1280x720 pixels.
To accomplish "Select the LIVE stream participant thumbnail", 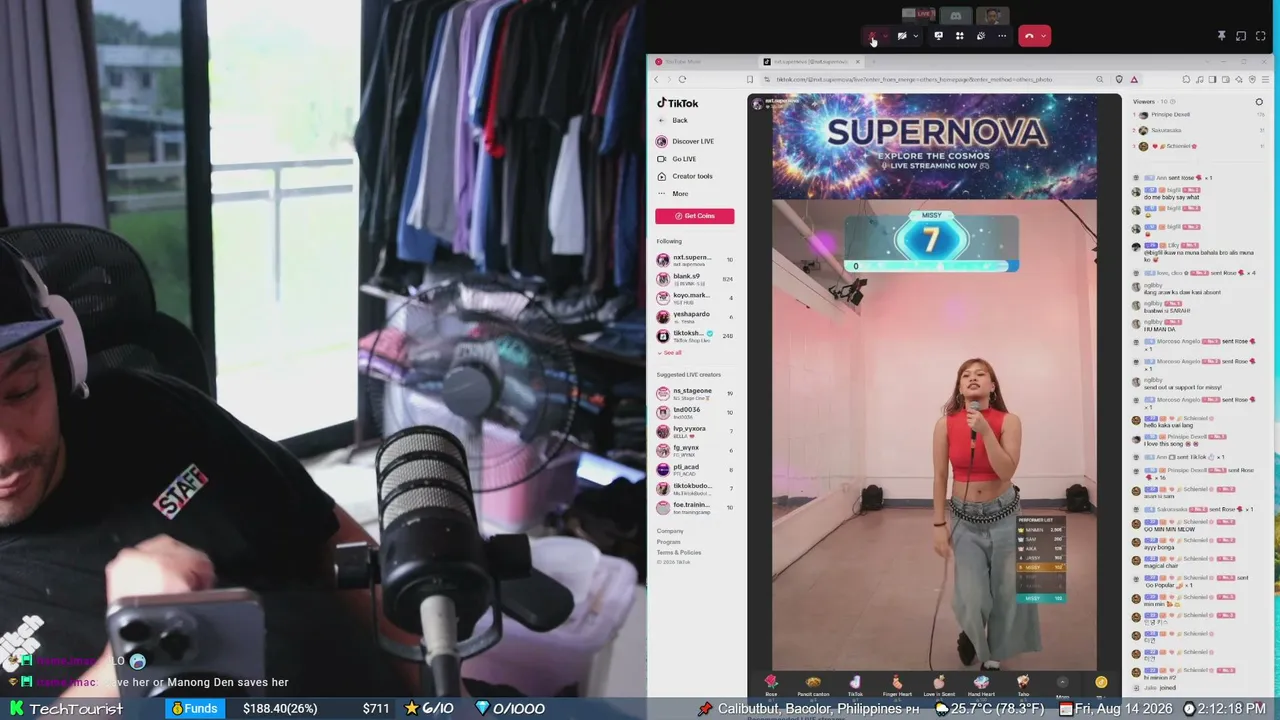I will [x=919, y=15].
